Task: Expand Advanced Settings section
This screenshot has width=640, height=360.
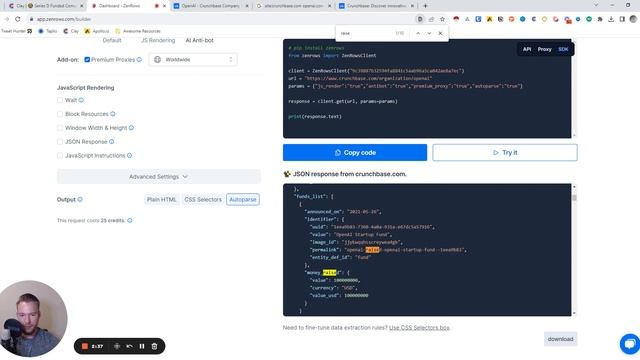Action: [159, 177]
